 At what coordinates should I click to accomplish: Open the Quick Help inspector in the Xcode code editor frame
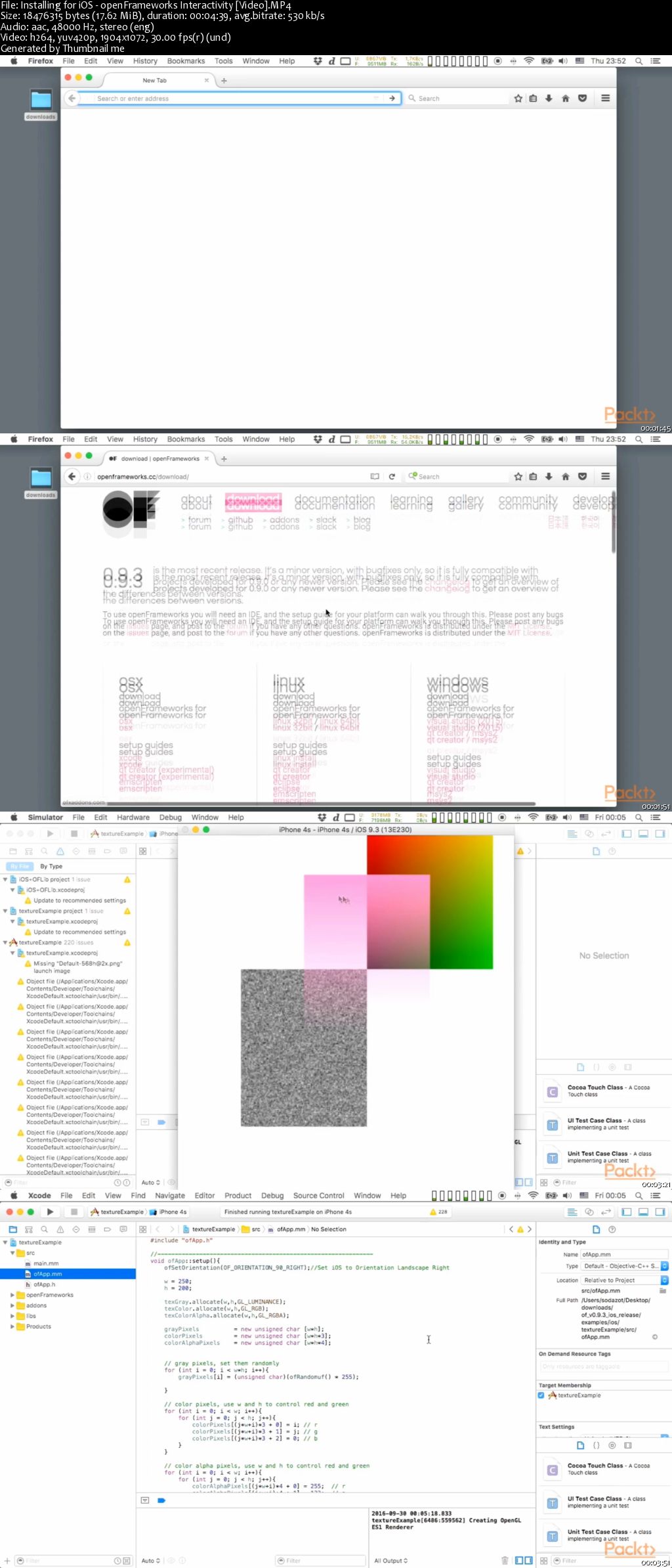coord(612,1229)
